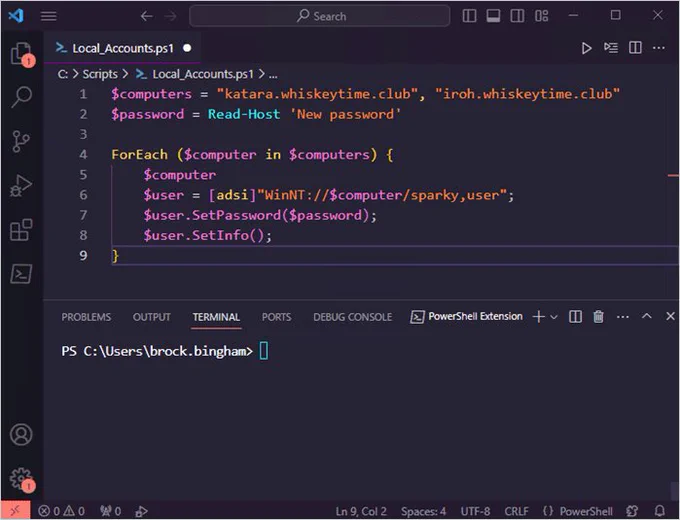Click Local_Accounts.ps1 in the breadcrumb
This screenshot has width=680, height=520.
coord(203,74)
